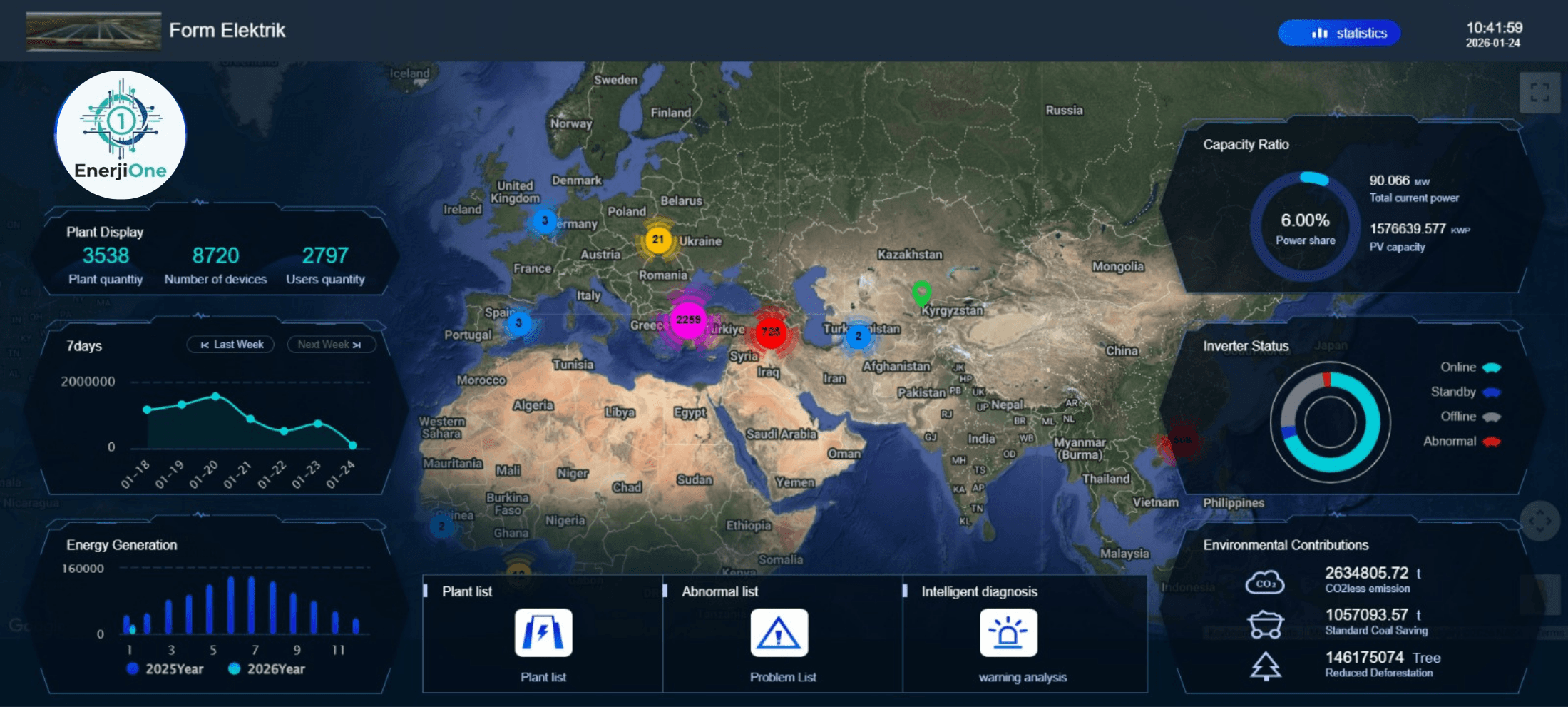The width and height of the screenshot is (1568, 707).
Task: Click the 1057093.57 Standard Coal Saving value
Action: pyautogui.click(x=1373, y=614)
